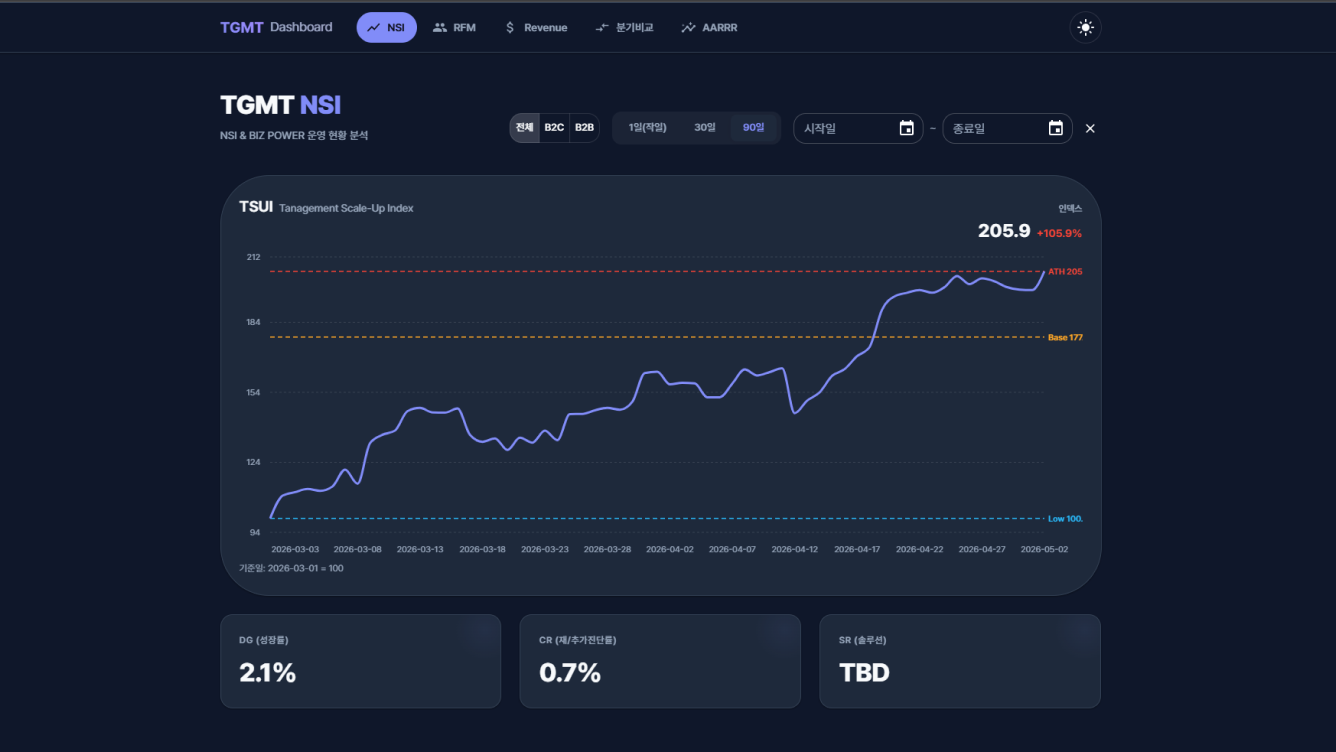Go to the Revenue tab
Screen dimensions: 1336x752
pos(535,28)
